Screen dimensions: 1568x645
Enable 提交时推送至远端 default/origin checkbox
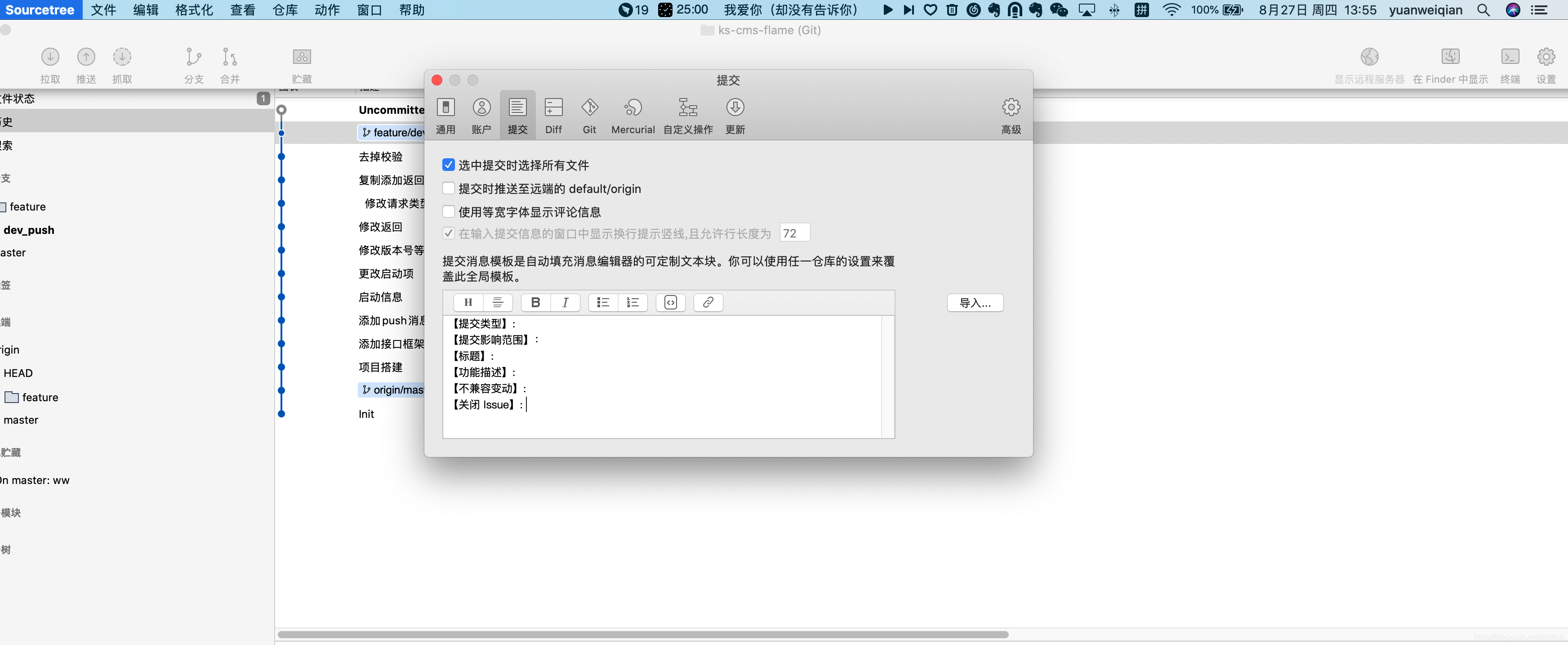pyautogui.click(x=449, y=188)
